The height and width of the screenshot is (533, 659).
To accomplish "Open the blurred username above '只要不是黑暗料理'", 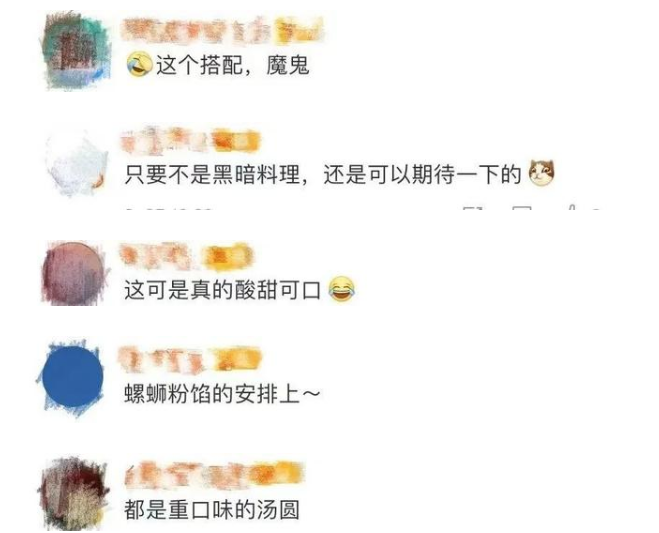I will tap(191, 140).
